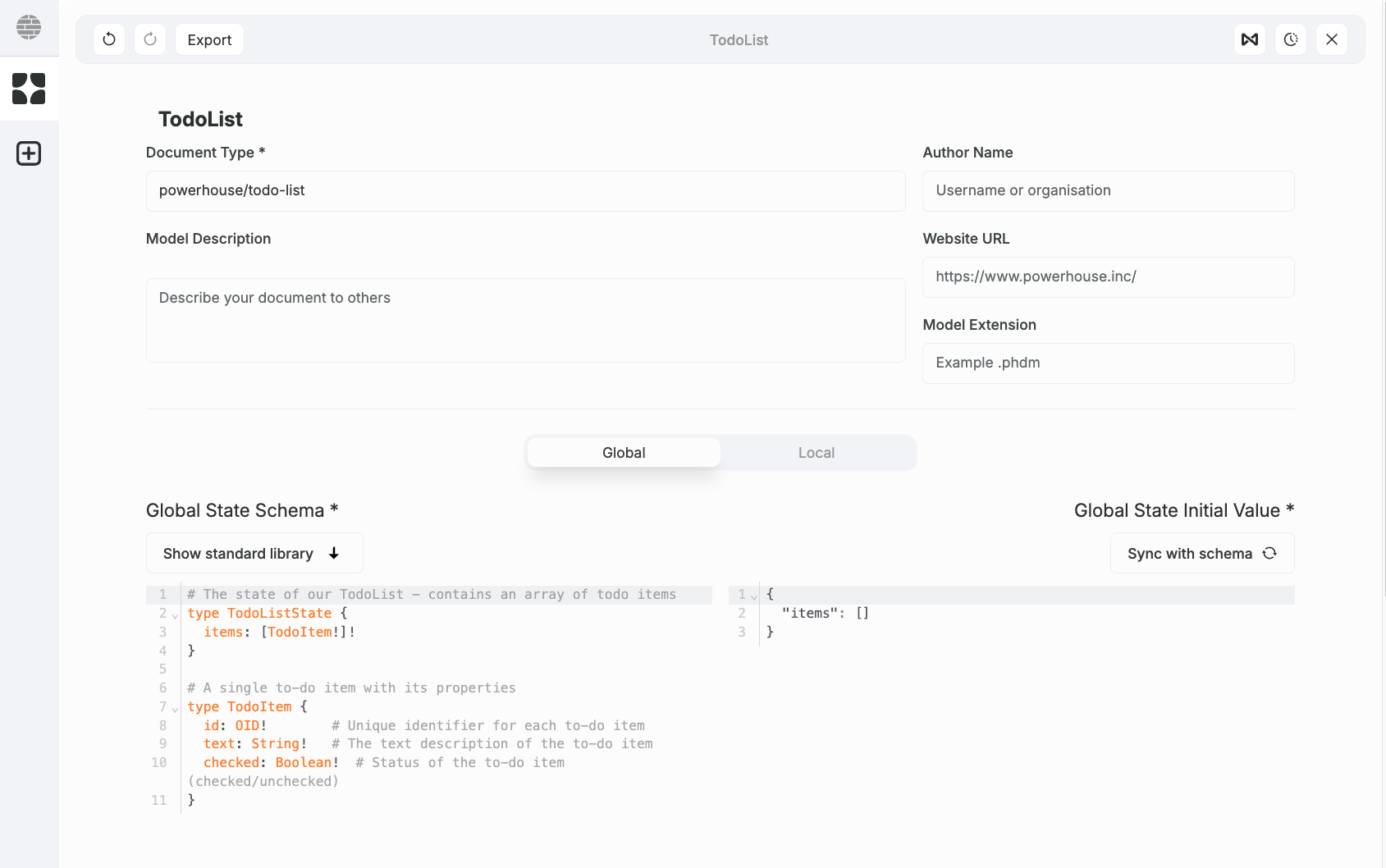
Task: Open the apps grid icon in the sidebar
Action: 30,89
